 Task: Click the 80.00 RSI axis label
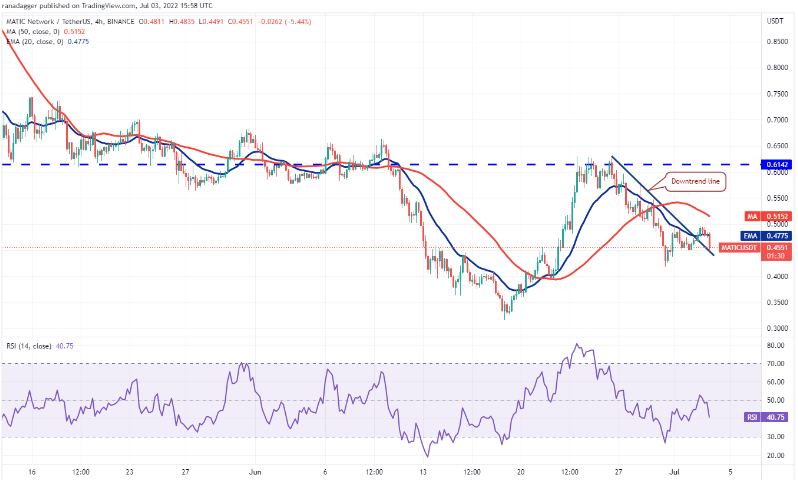click(x=776, y=345)
